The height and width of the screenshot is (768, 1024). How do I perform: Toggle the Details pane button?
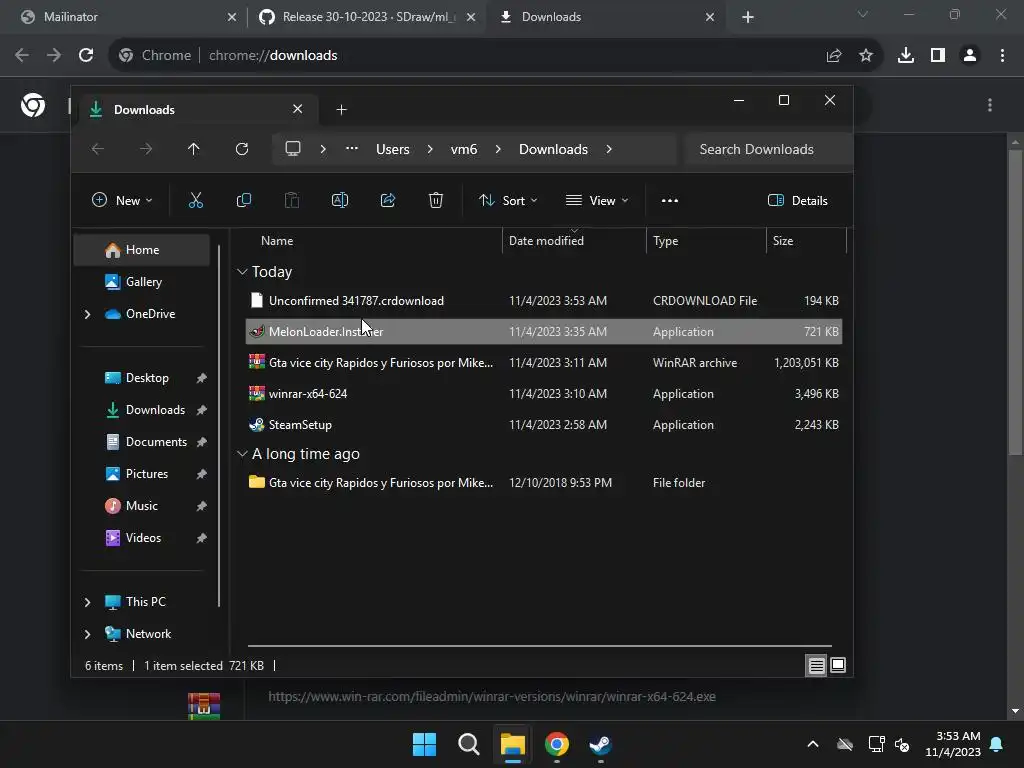tap(798, 200)
